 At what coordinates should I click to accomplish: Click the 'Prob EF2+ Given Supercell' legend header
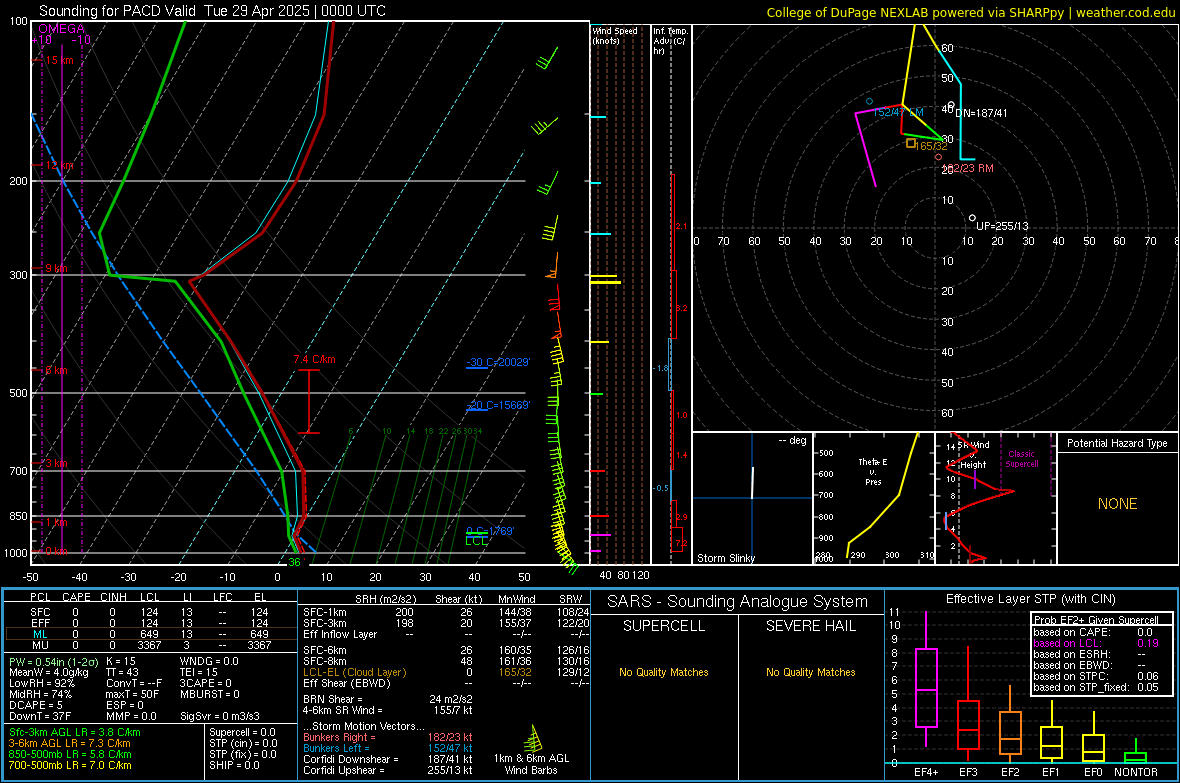coord(1096,620)
